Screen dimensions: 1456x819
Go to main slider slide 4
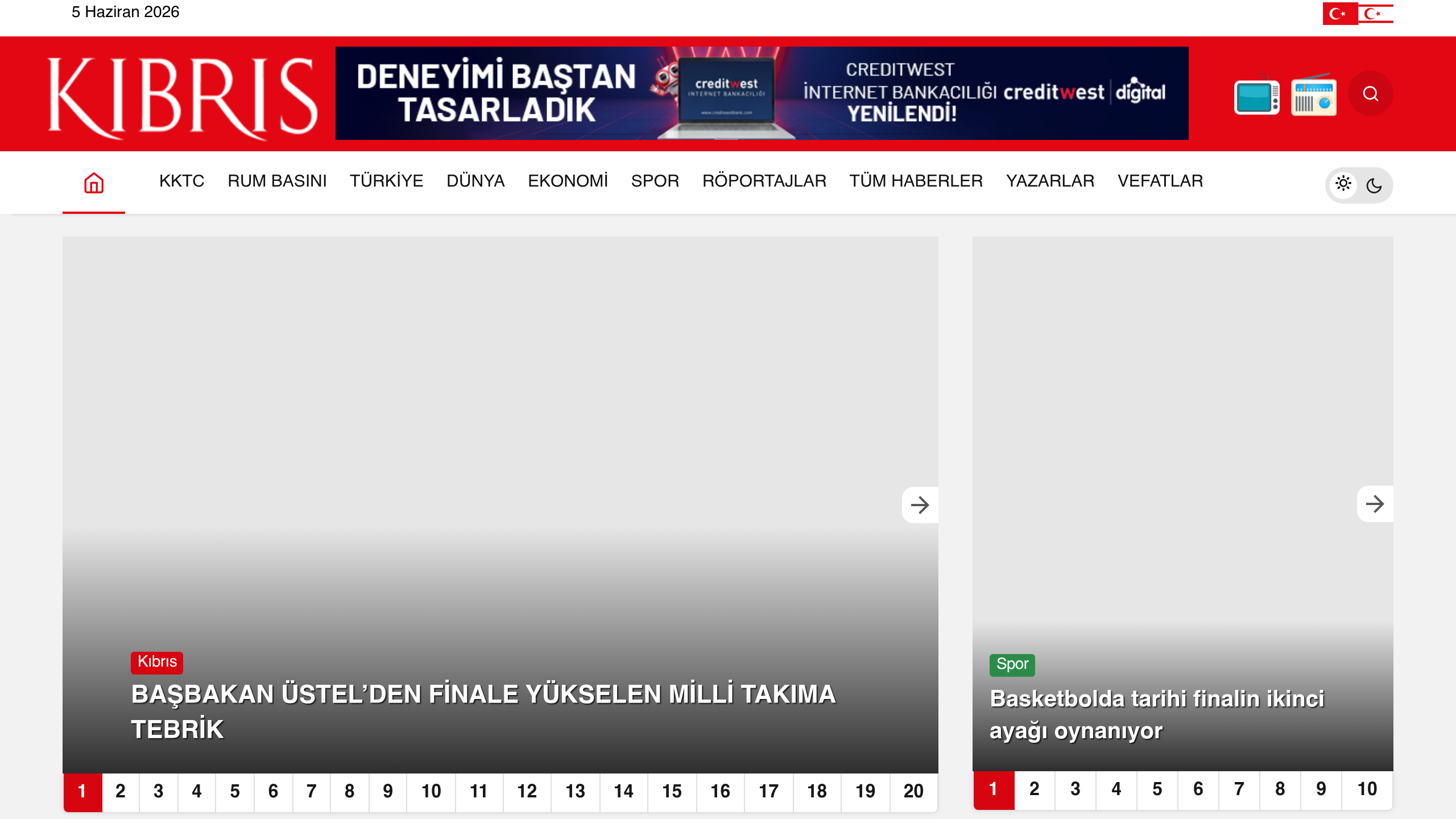[x=197, y=792]
